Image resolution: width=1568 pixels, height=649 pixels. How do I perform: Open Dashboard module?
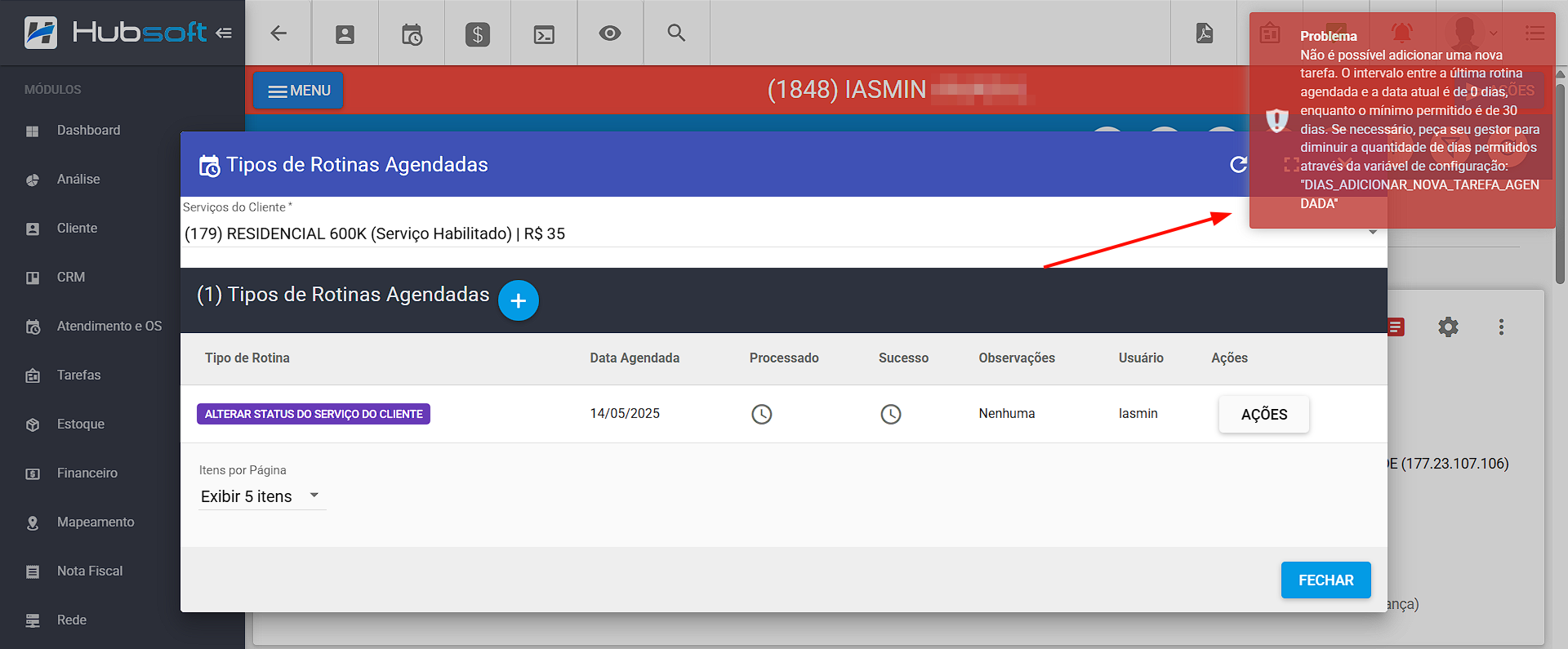[88, 130]
